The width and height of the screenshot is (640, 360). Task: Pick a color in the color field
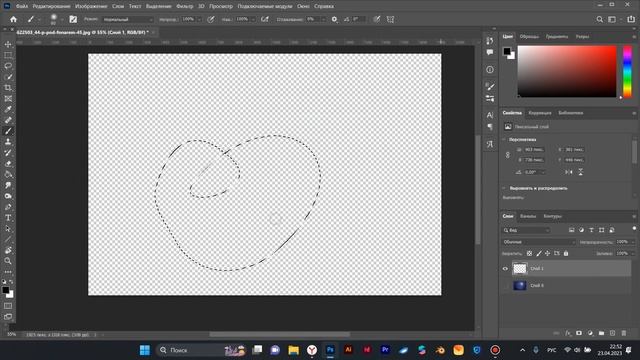click(567, 71)
